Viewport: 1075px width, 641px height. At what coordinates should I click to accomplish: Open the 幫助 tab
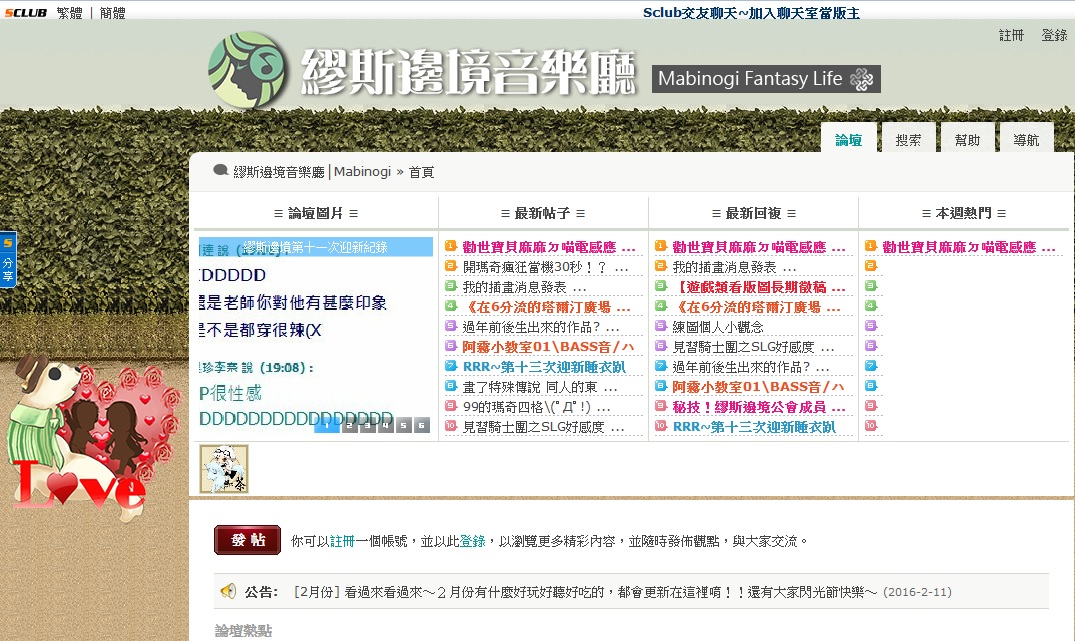tap(967, 138)
